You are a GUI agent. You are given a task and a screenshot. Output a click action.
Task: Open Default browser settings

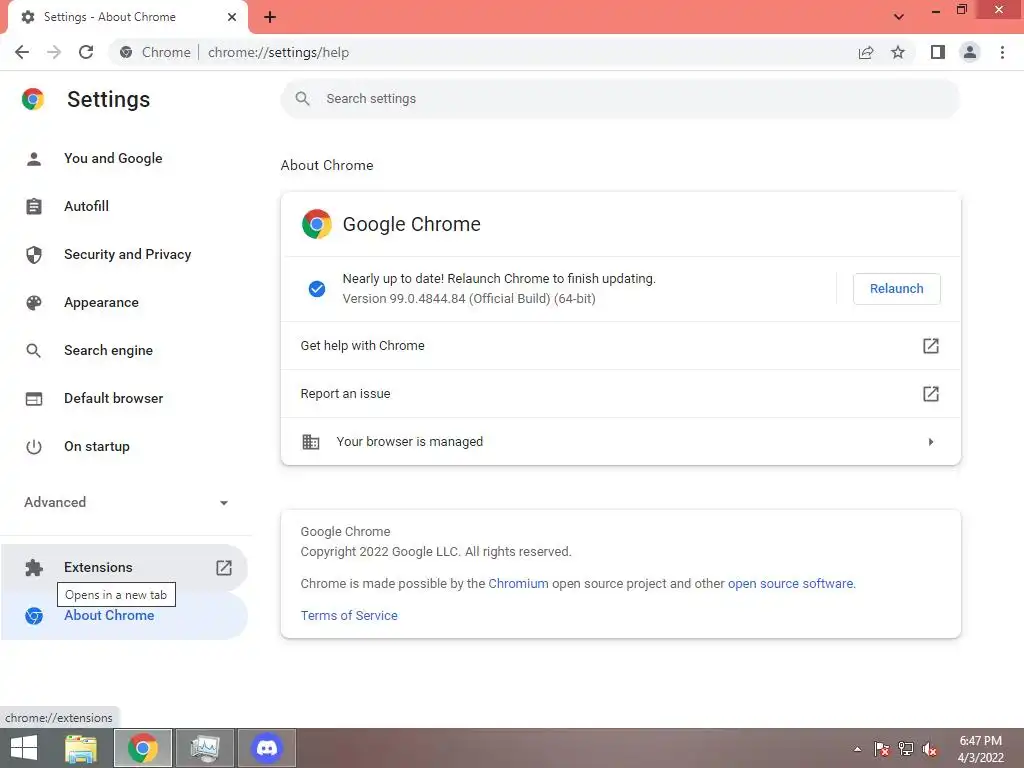(x=124, y=398)
